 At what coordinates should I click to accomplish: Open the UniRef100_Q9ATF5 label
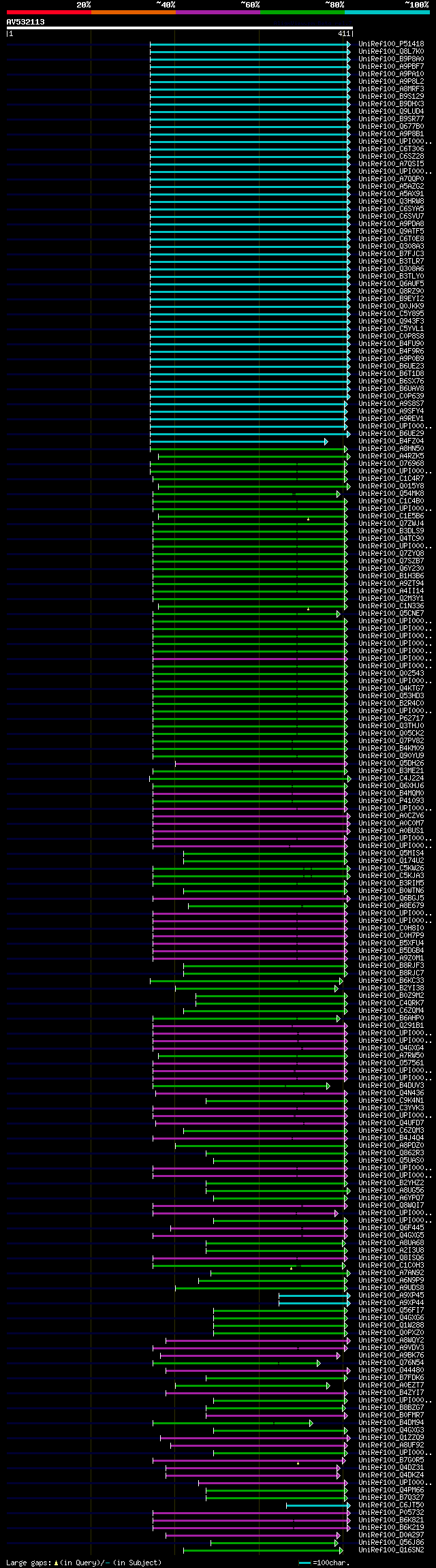click(391, 232)
